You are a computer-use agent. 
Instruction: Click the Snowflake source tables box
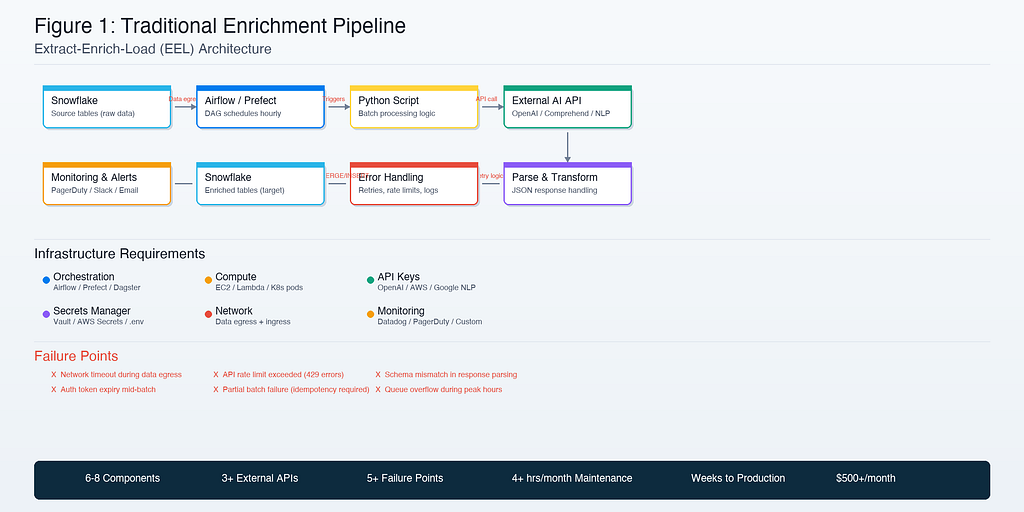click(107, 106)
